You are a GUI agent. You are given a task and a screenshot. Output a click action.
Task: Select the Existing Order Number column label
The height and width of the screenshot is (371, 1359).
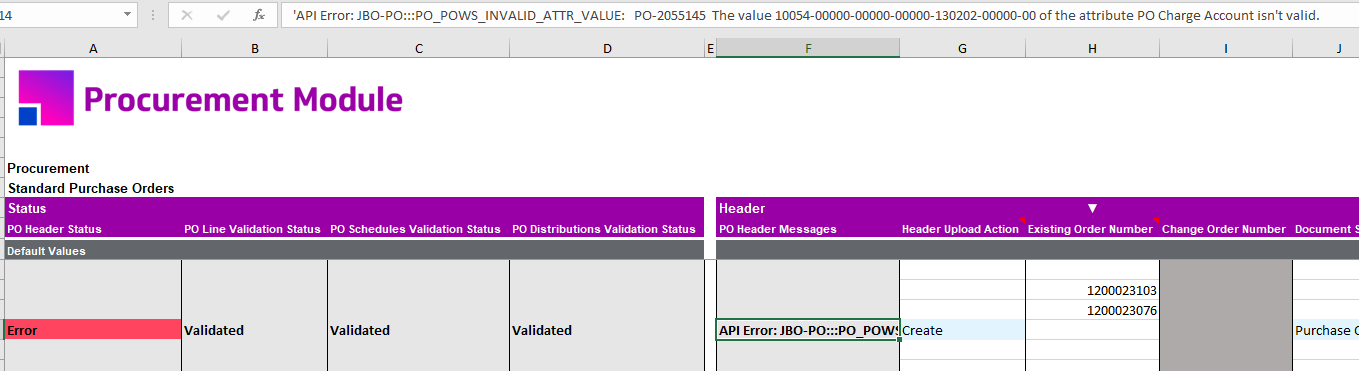point(1090,229)
